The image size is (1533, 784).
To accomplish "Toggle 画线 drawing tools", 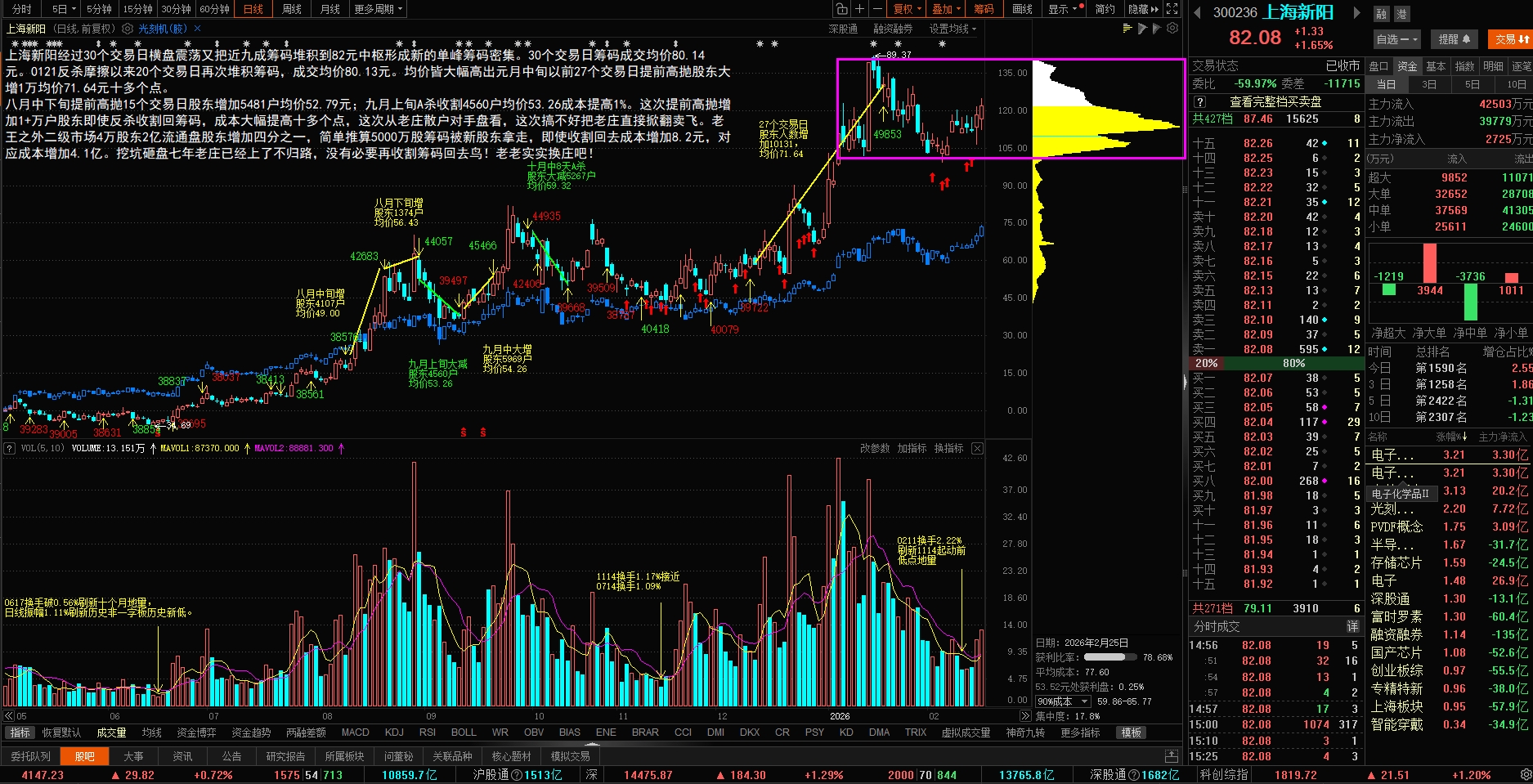I will 1022,9.
